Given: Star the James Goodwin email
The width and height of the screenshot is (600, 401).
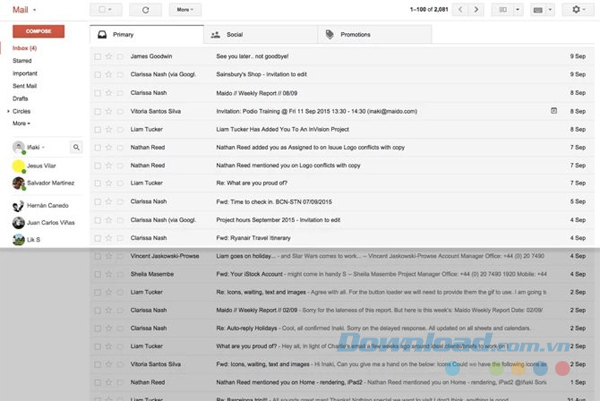Looking at the screenshot, I should click(x=109, y=56).
